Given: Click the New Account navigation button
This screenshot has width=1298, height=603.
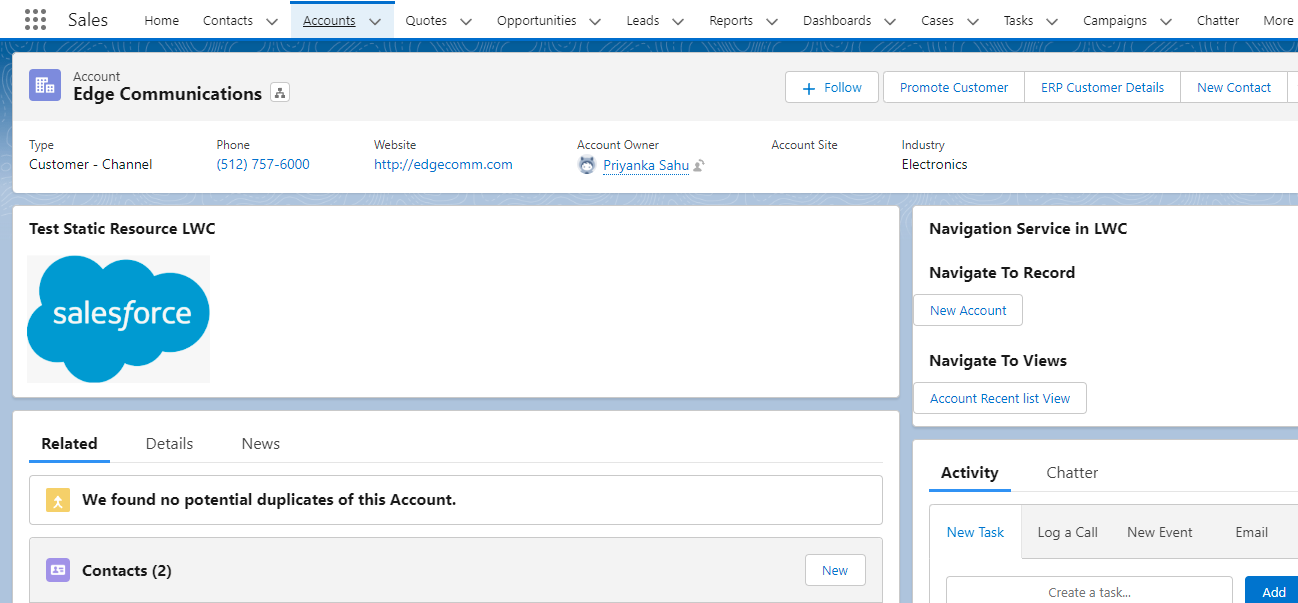Looking at the screenshot, I should pos(968,310).
